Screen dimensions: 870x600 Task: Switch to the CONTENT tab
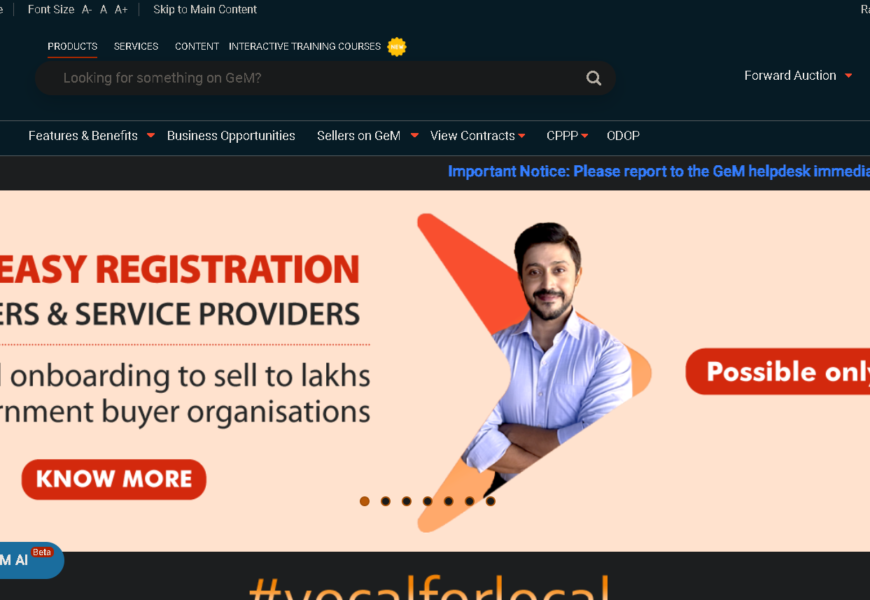click(196, 47)
